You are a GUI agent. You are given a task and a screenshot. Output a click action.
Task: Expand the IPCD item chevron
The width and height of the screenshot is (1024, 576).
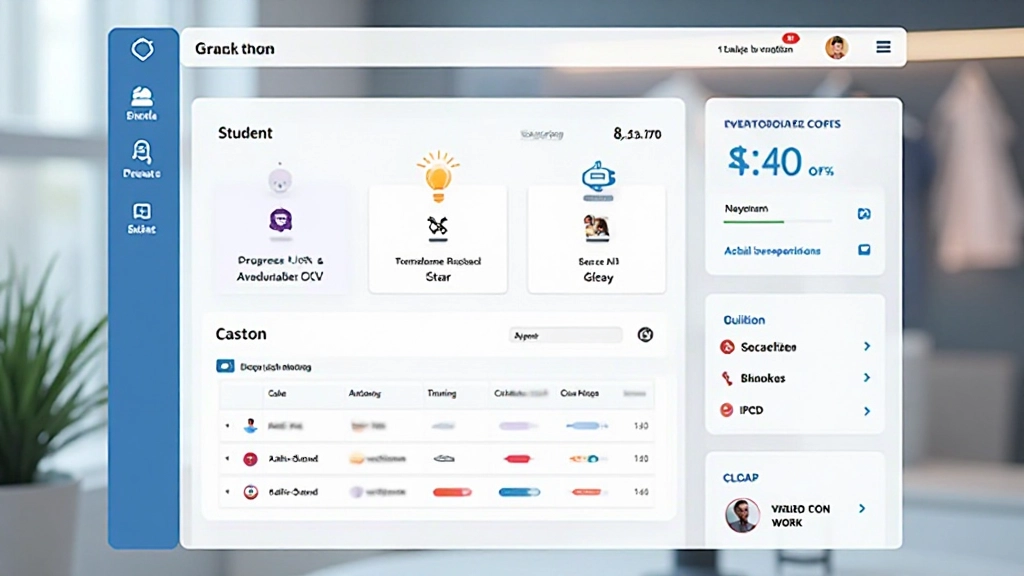pos(866,410)
